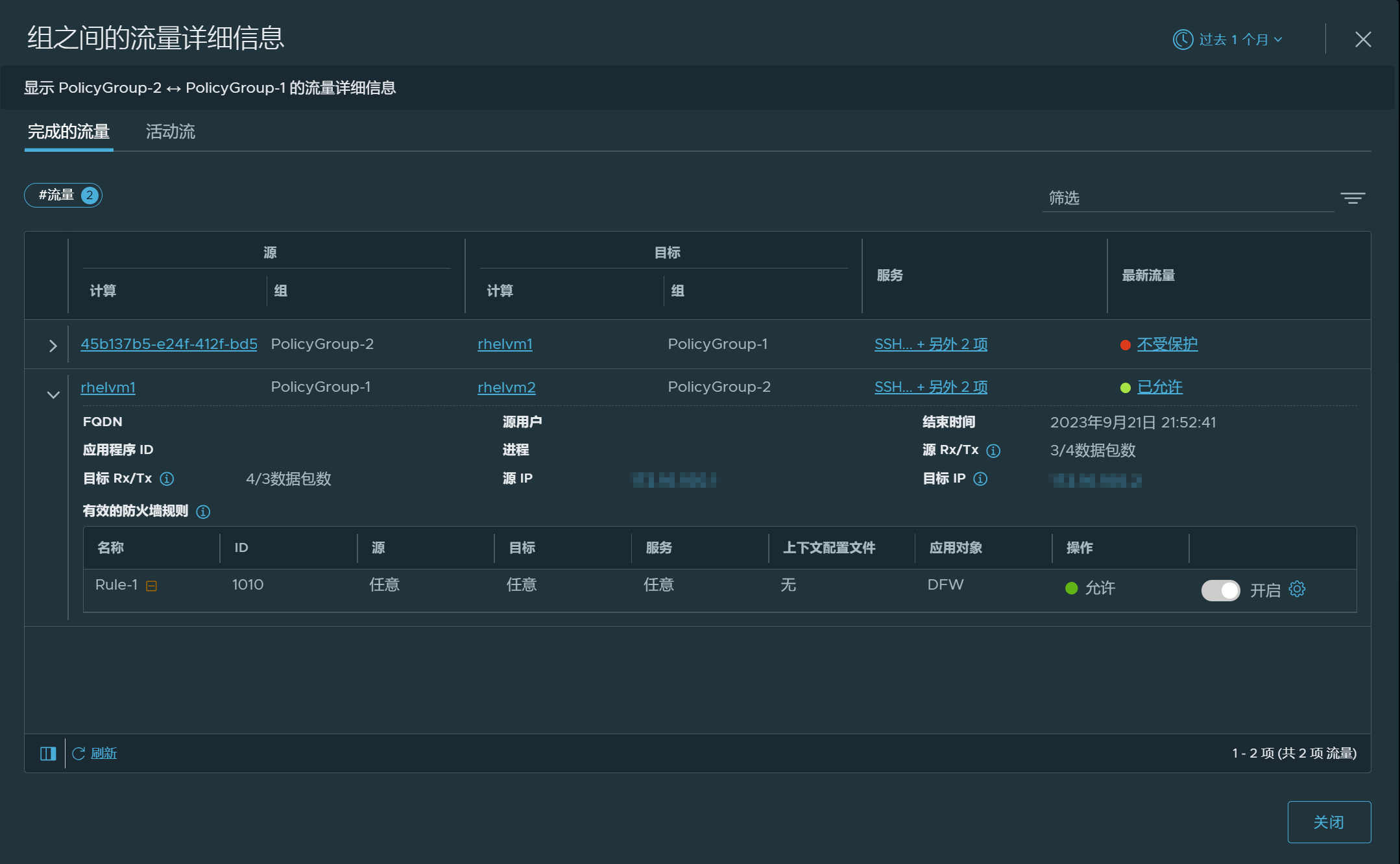Click the orange icon next to Rule-1
Viewport: 1400px width, 864px height.
click(x=151, y=586)
